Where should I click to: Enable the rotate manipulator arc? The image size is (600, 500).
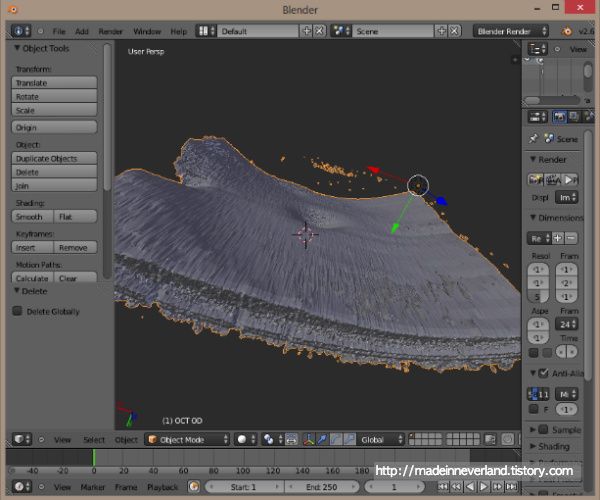[336, 440]
